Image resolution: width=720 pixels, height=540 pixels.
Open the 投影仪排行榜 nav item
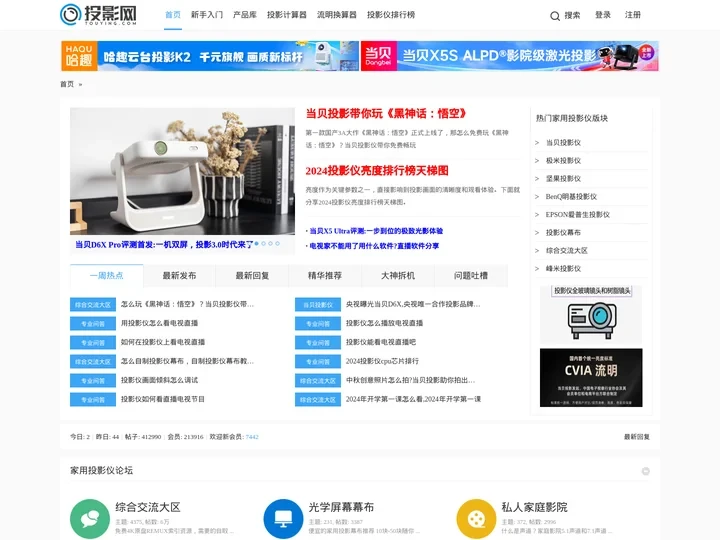pos(391,15)
